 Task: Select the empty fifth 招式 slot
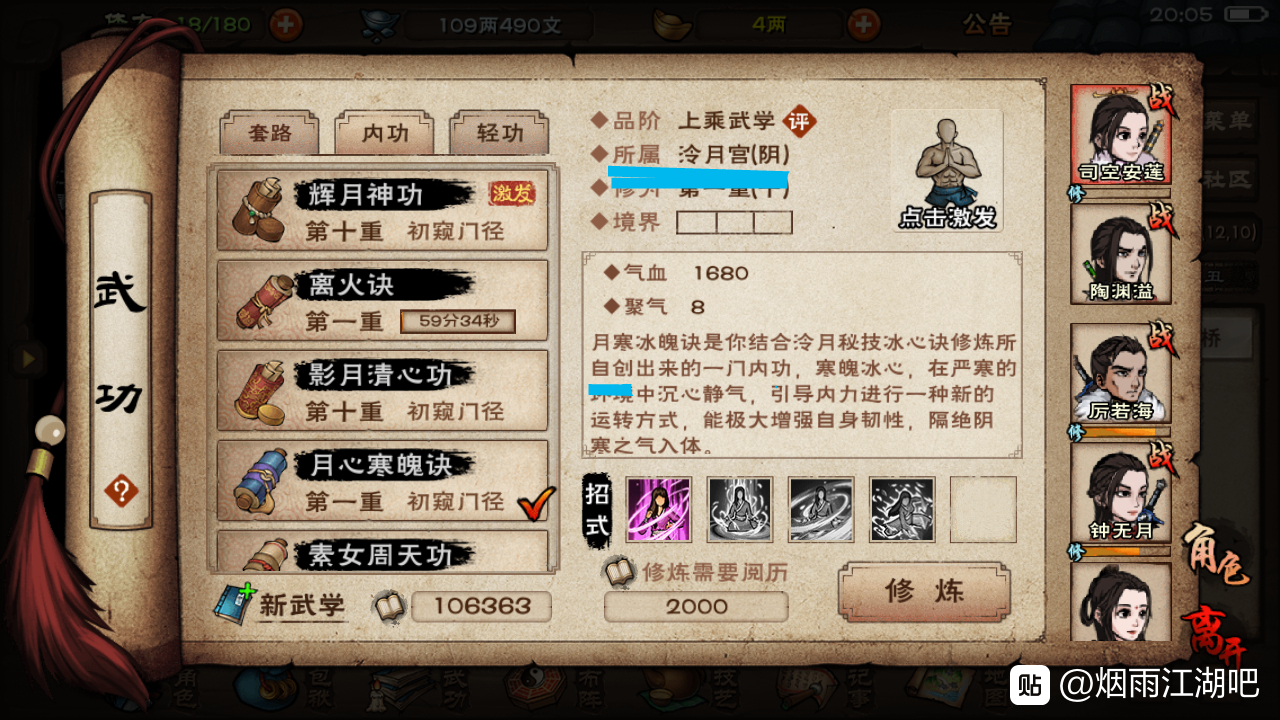(x=983, y=509)
